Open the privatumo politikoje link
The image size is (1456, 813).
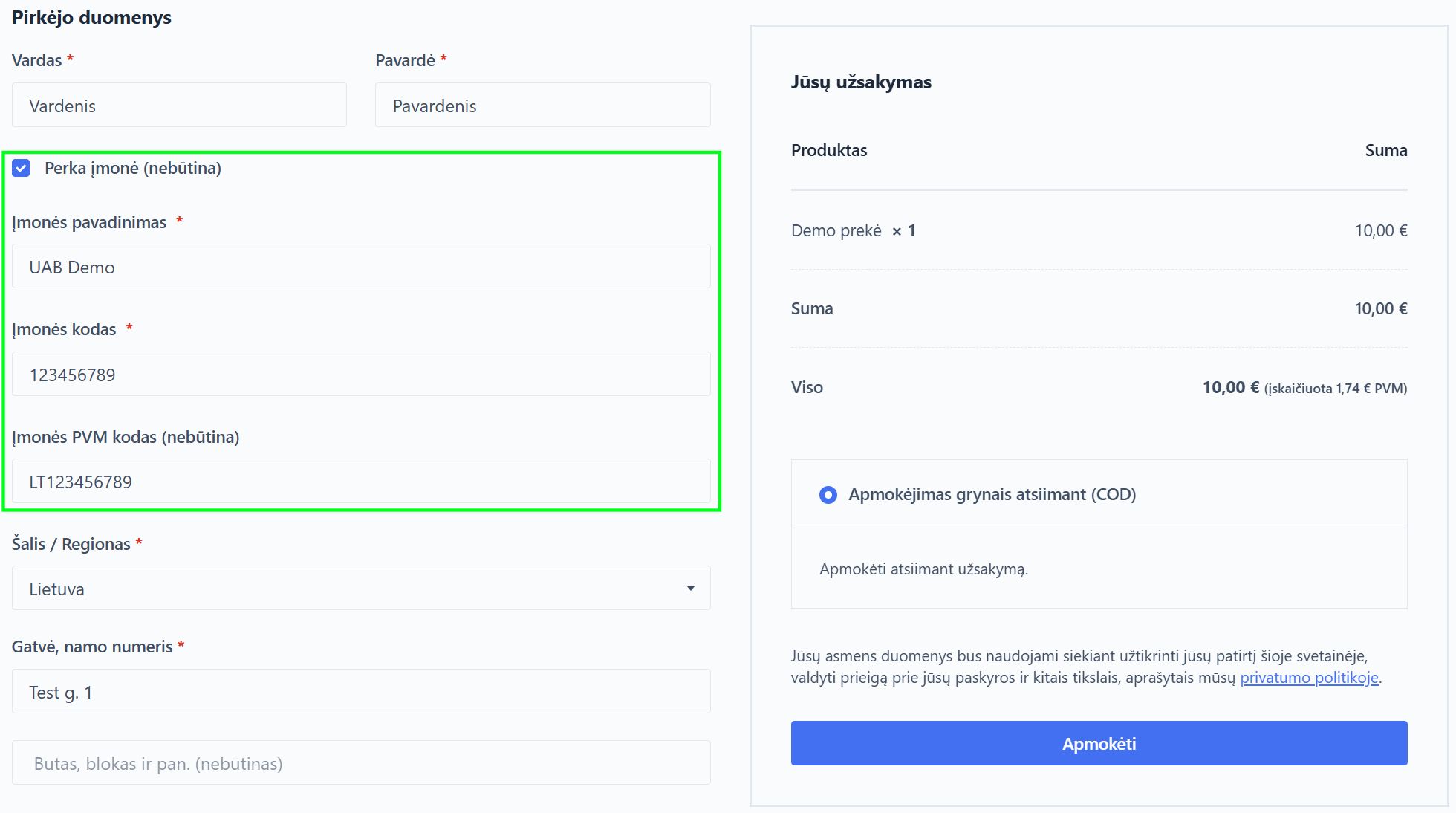[x=1309, y=678]
